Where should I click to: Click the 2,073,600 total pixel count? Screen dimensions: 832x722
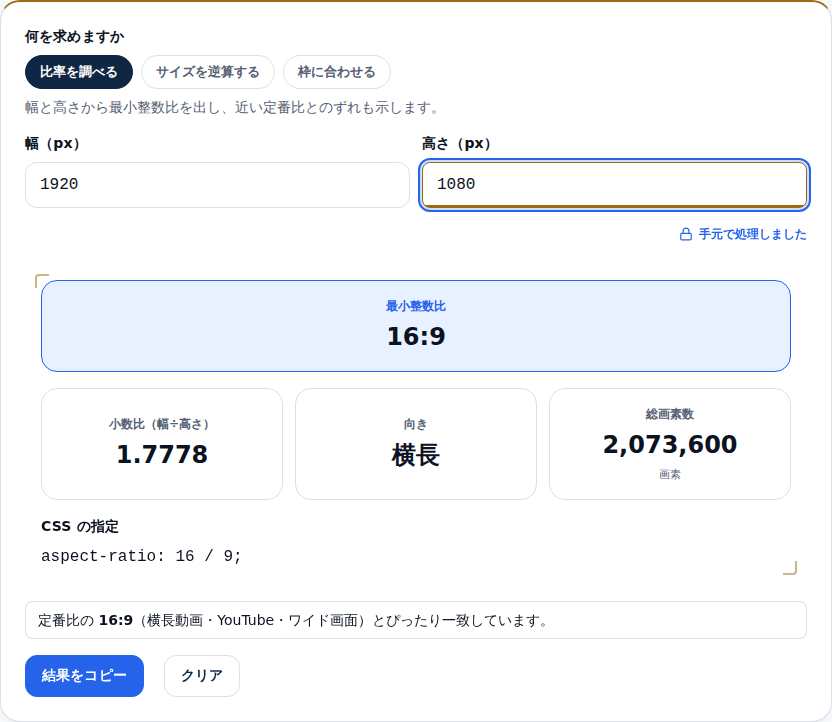click(x=670, y=445)
